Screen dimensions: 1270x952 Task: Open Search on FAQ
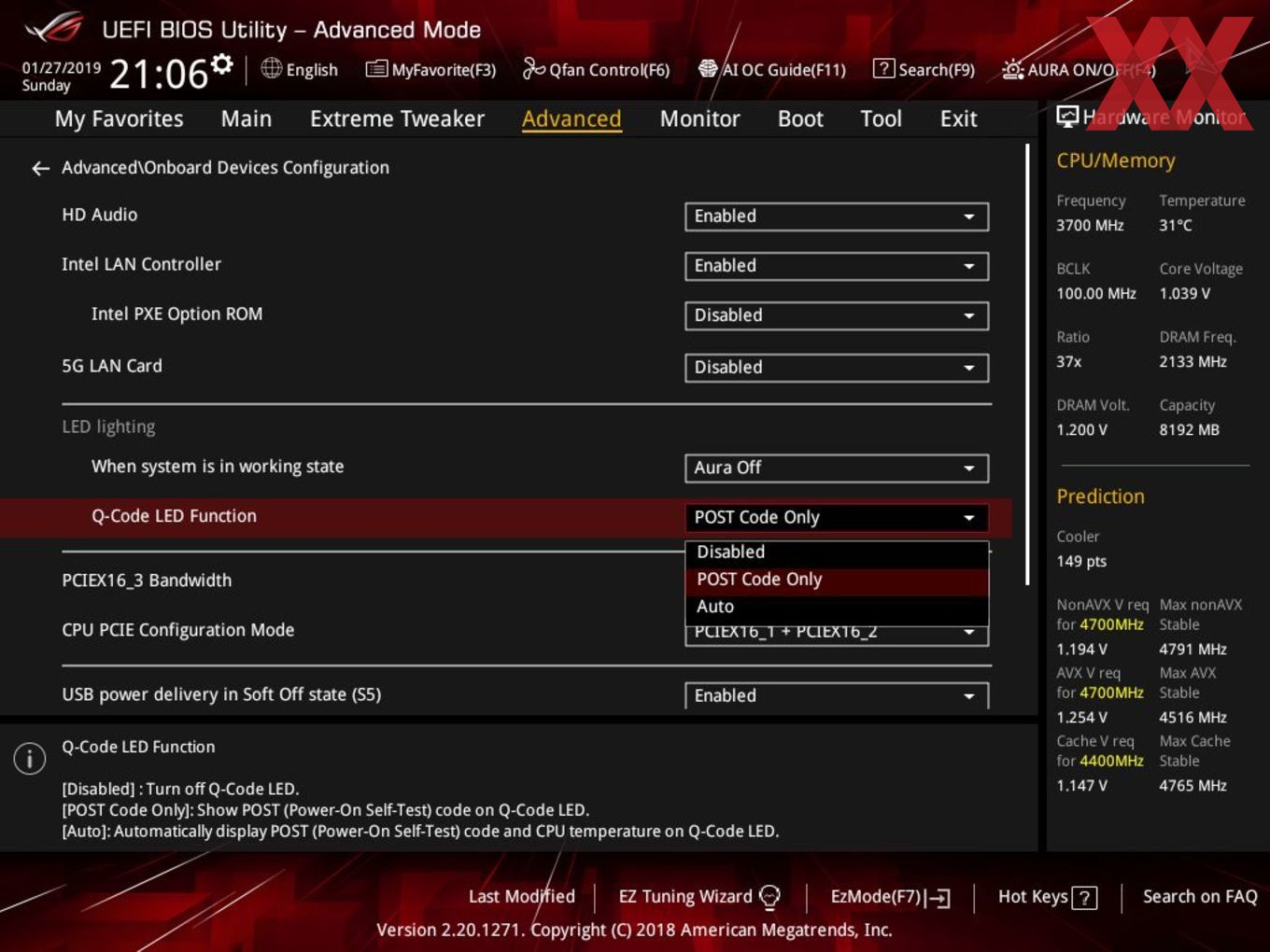1200,897
